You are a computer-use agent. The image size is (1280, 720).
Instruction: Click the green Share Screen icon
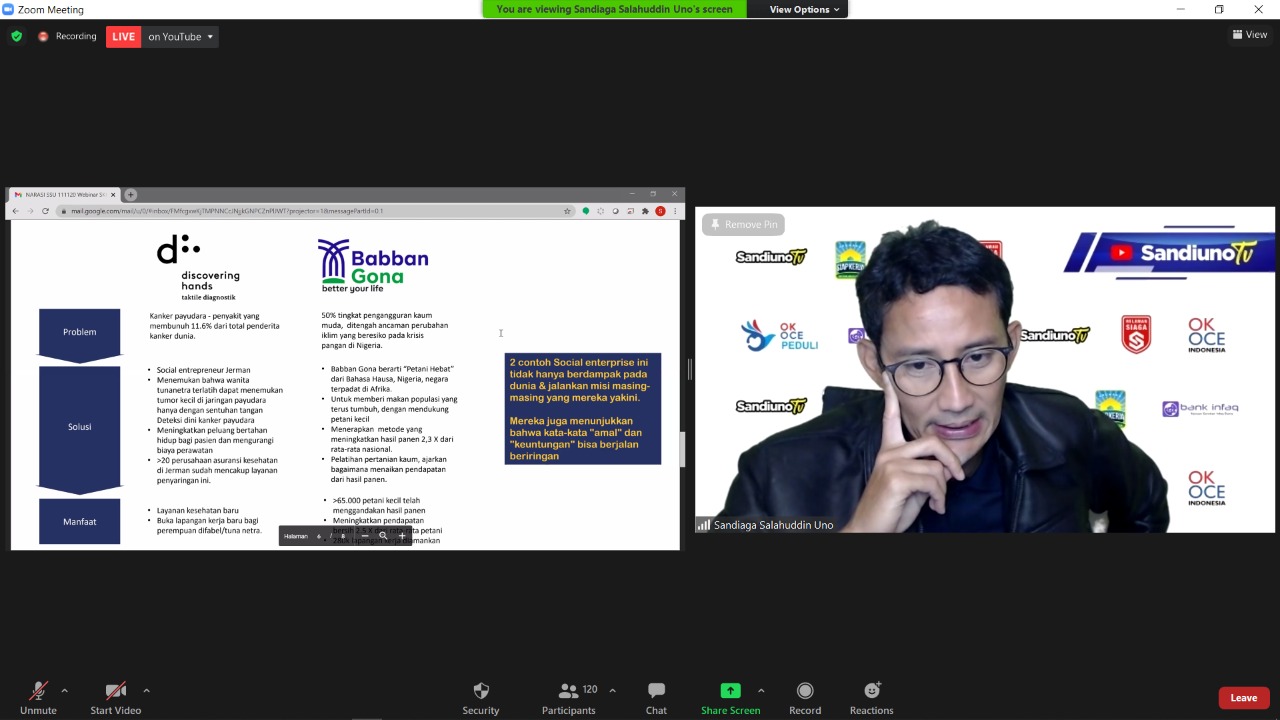(x=730, y=691)
